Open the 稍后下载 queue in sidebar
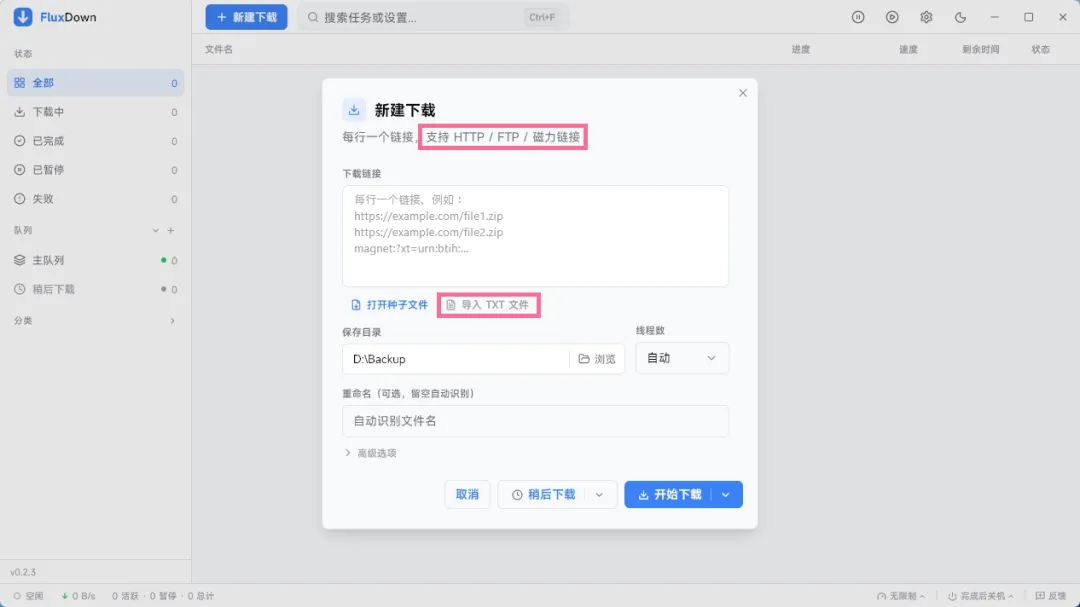 point(96,289)
